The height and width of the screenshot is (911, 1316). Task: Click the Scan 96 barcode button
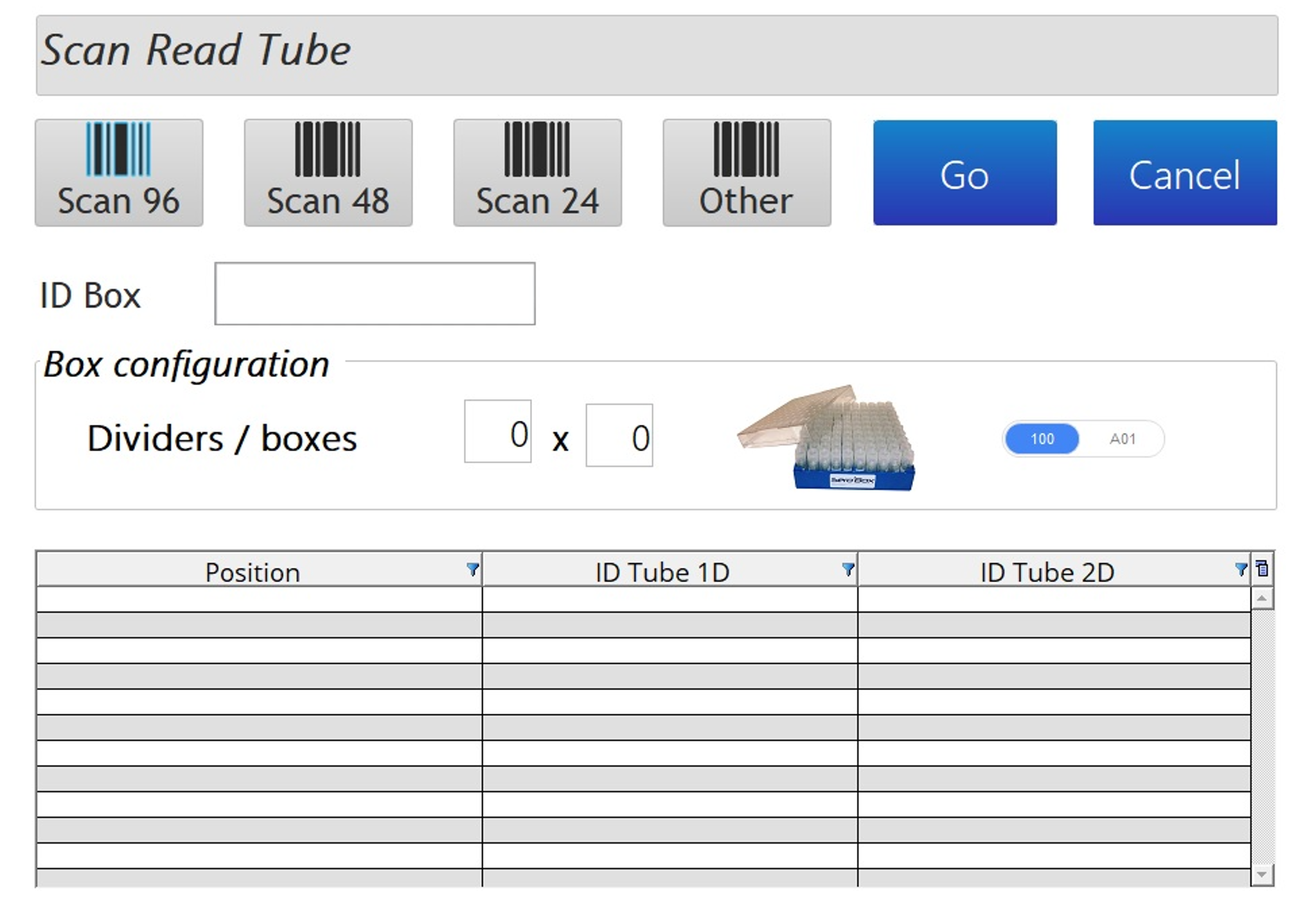coord(119,172)
